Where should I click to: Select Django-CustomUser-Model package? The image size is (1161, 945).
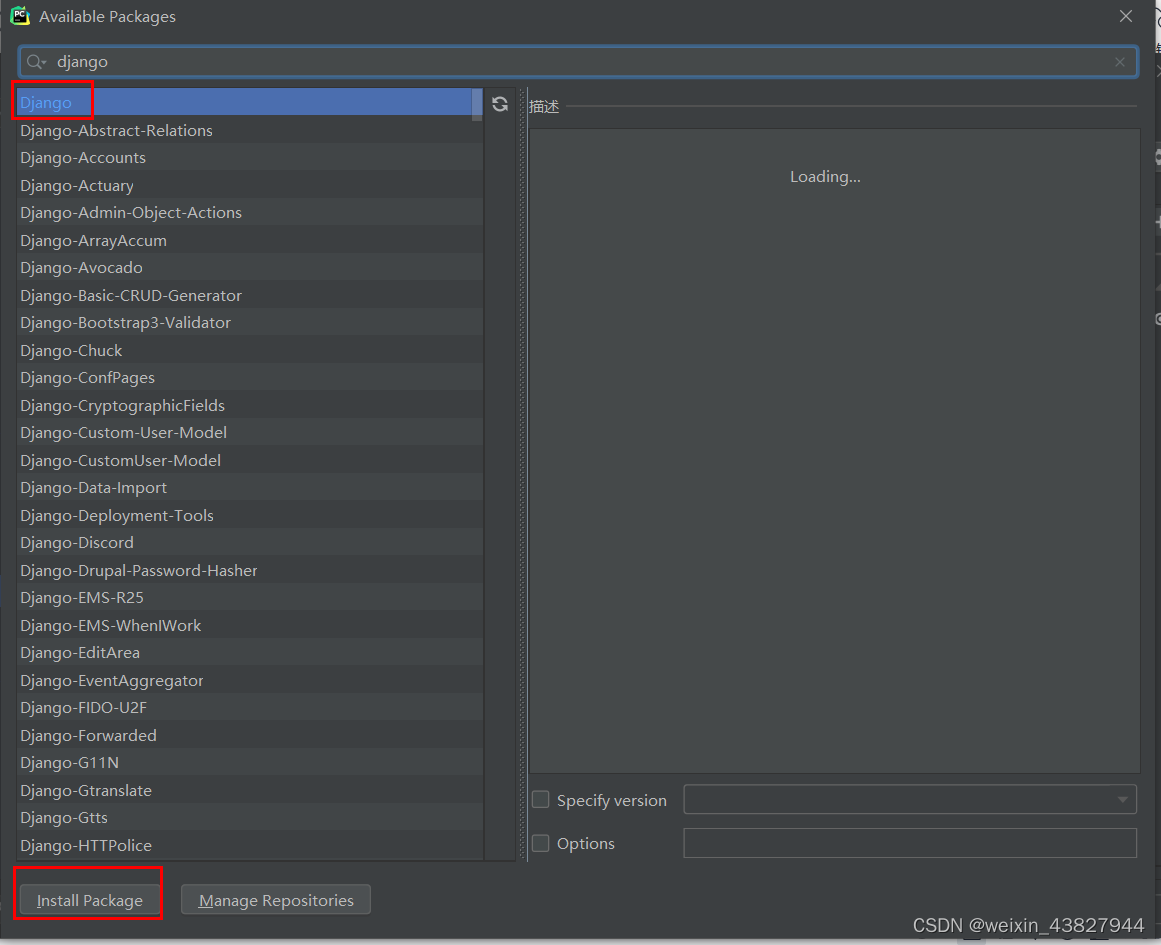[x=250, y=461]
